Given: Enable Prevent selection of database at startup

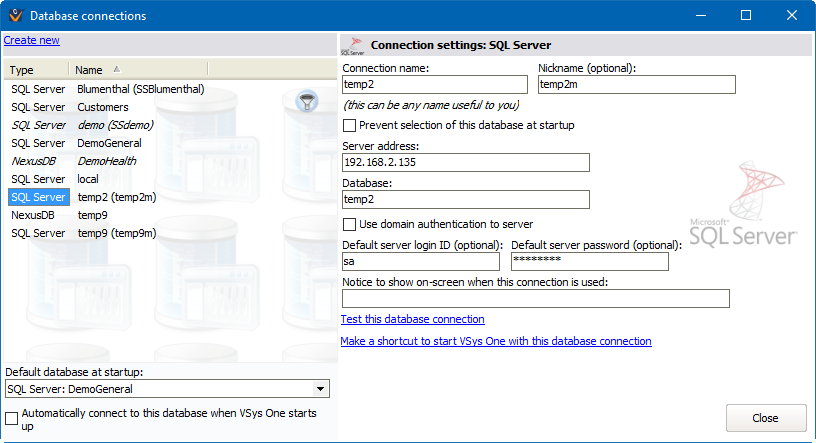Looking at the screenshot, I should (349, 125).
